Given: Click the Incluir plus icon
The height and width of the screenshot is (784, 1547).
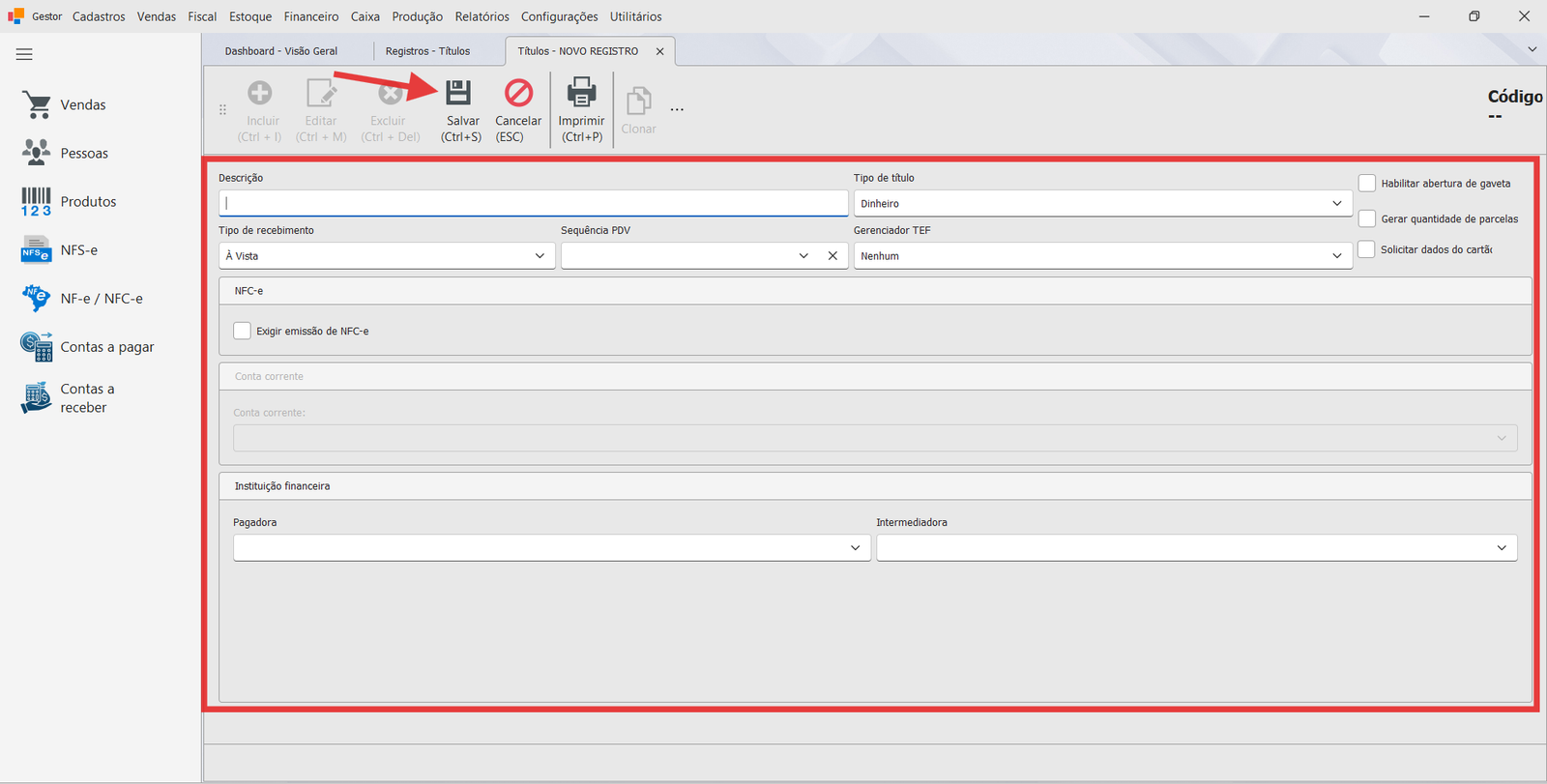Looking at the screenshot, I should pyautogui.click(x=260, y=93).
